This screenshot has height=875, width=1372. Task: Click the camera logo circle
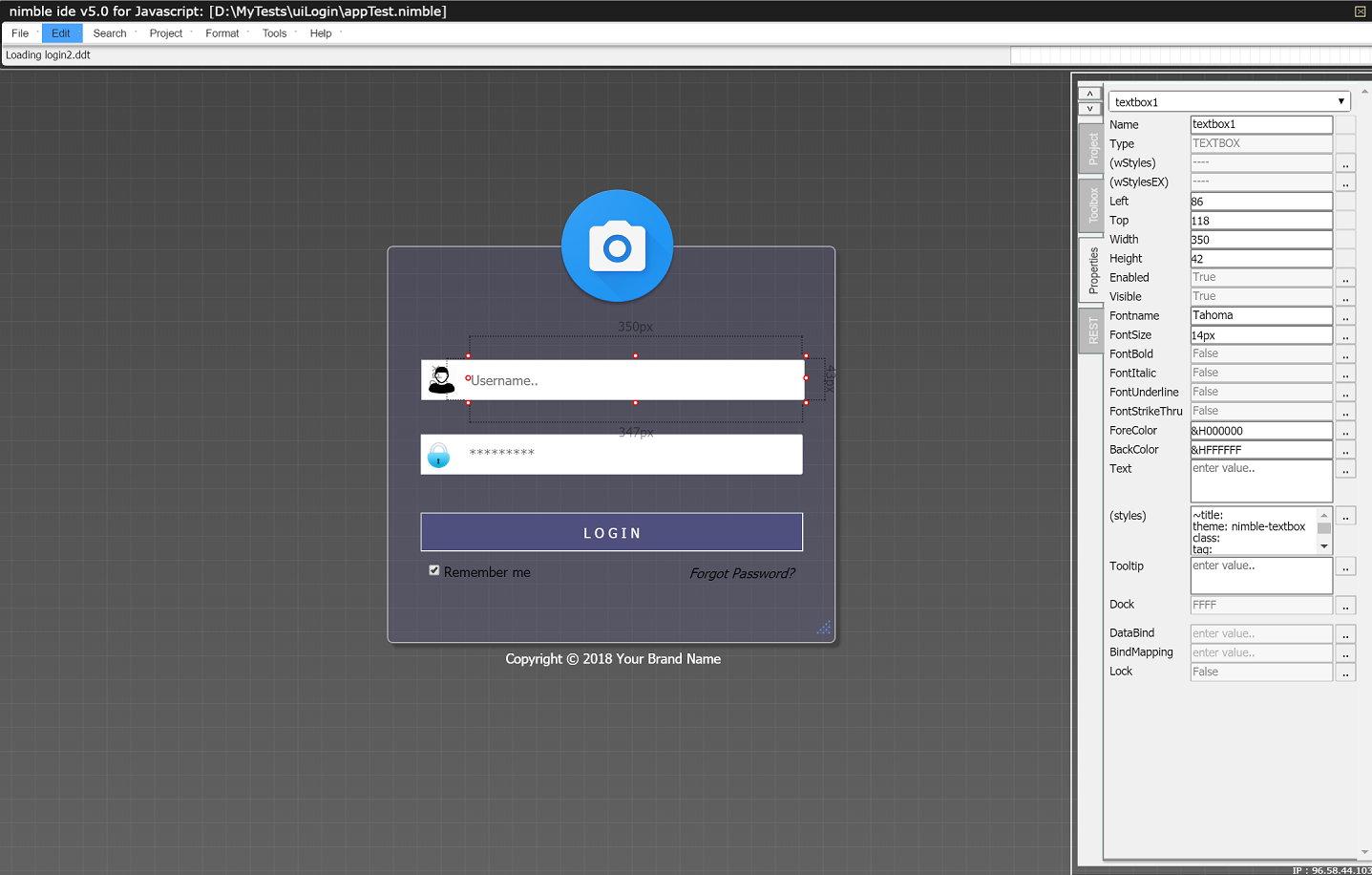point(617,245)
